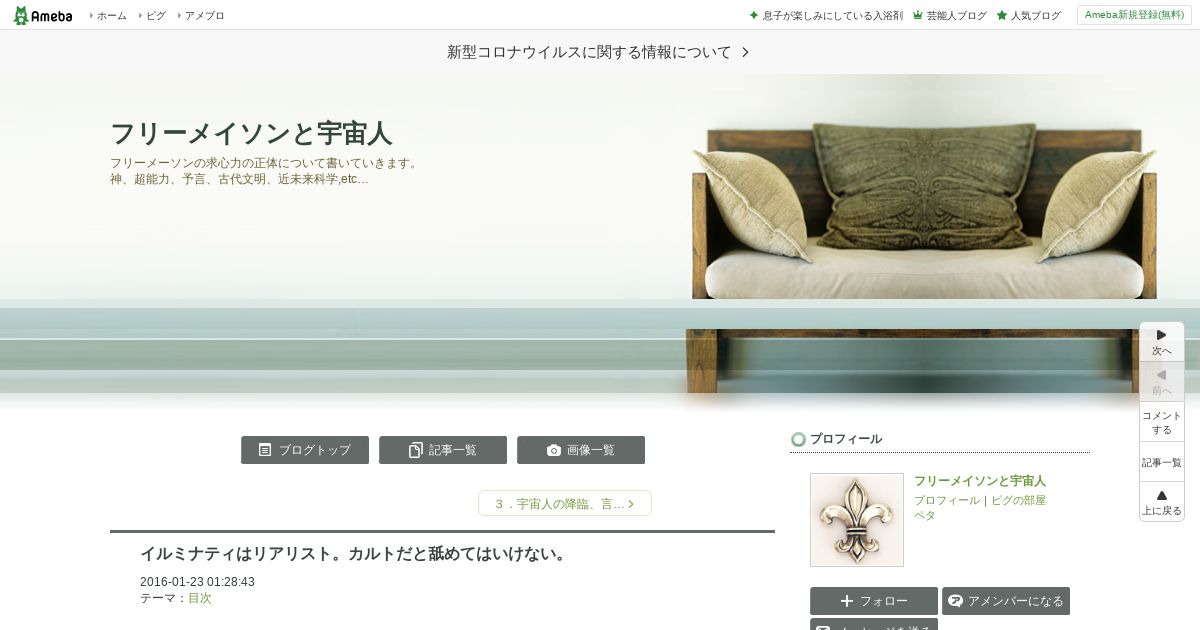
Task: Click fleur-de-lis profile thumbnail
Action: pyautogui.click(x=857, y=520)
